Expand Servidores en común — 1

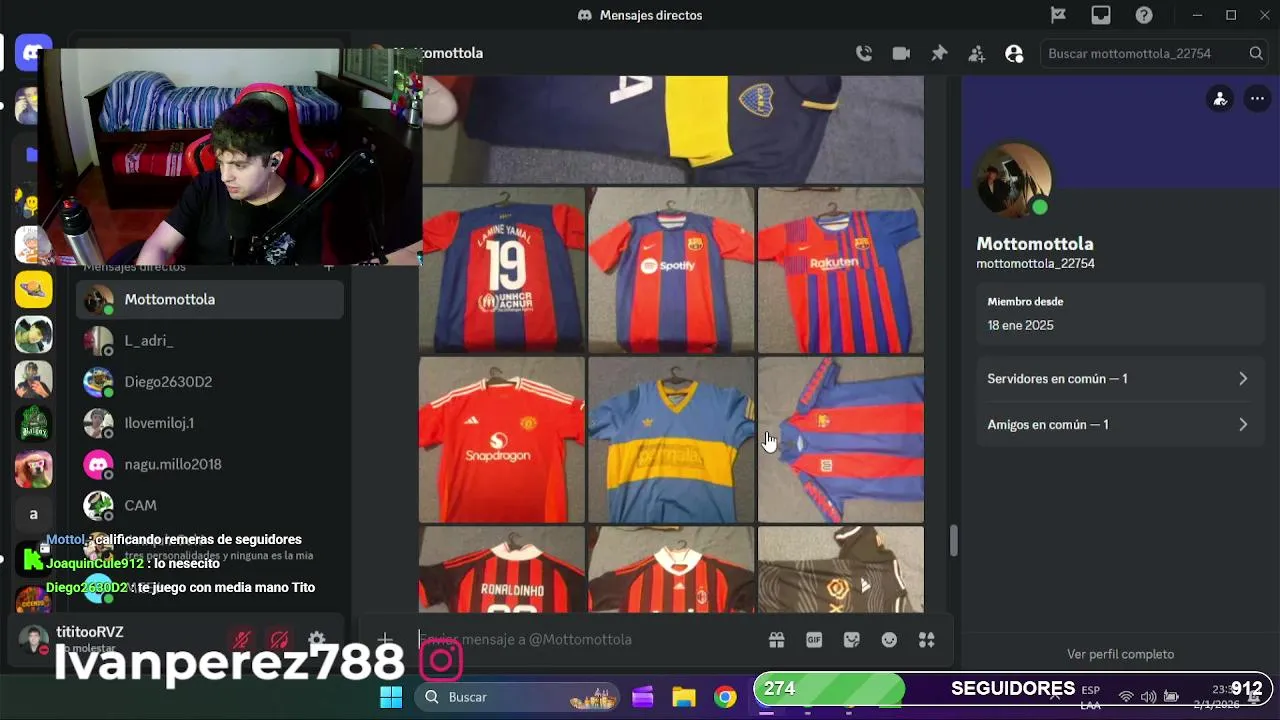[1119, 379]
